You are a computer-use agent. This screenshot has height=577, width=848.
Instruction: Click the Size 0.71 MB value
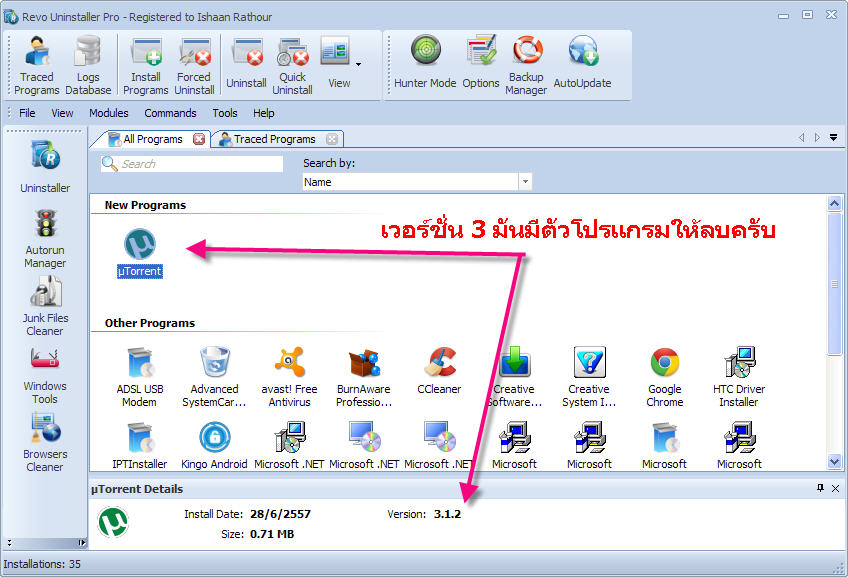point(272,534)
